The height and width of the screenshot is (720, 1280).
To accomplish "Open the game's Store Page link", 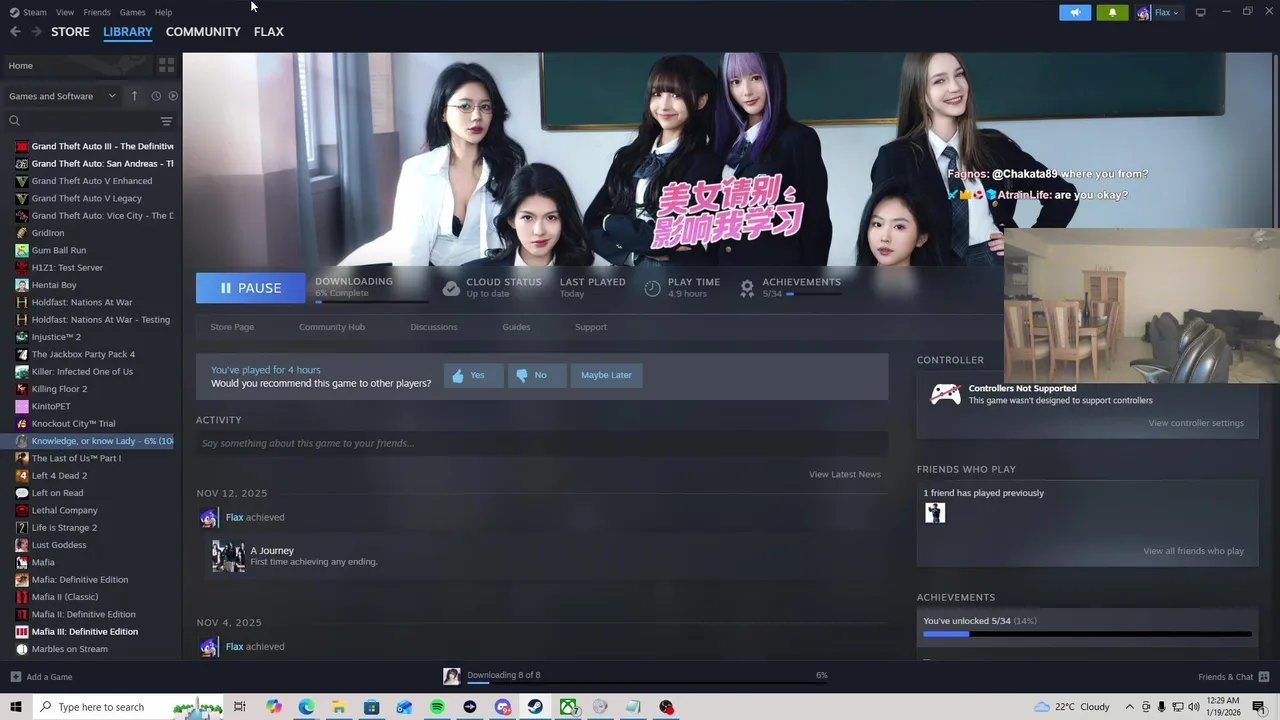I will pos(232,327).
